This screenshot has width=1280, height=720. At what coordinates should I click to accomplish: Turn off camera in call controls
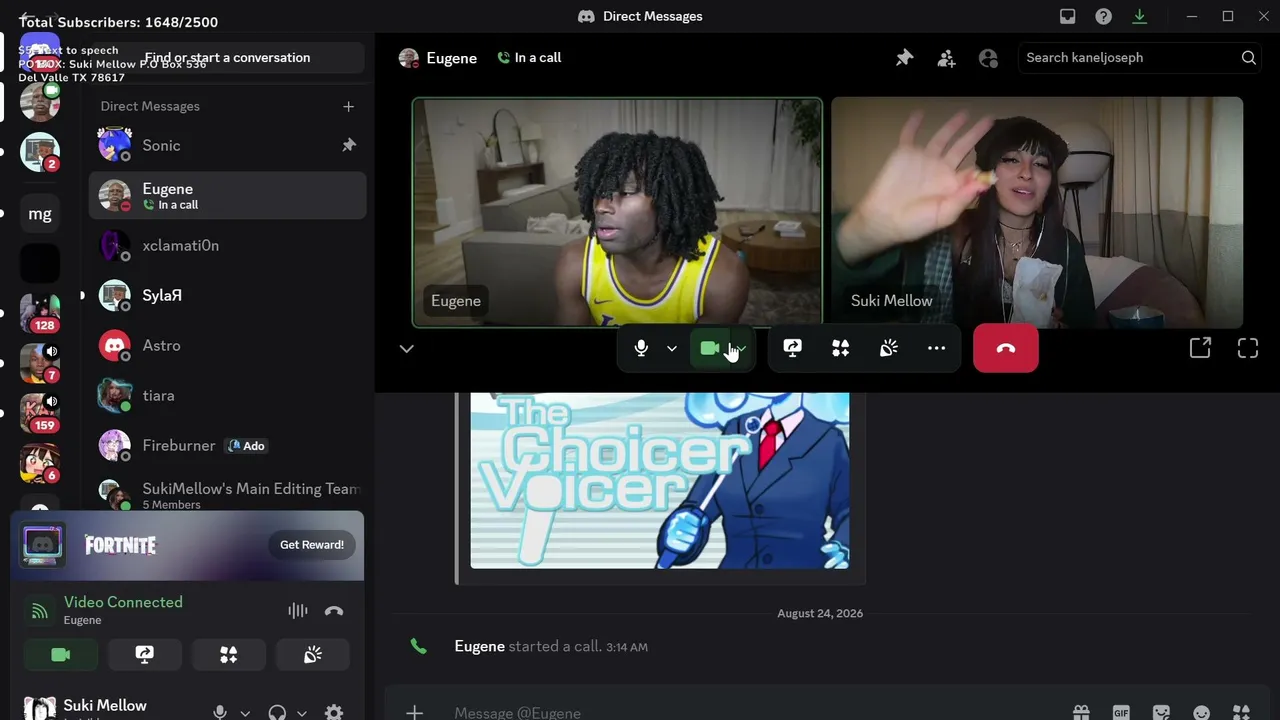[x=709, y=348]
